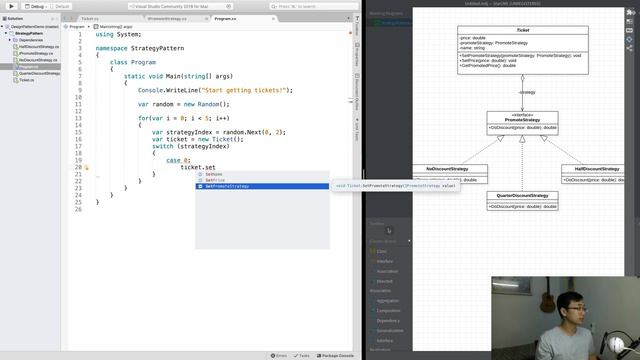Click the error marker in editor scrollbar

point(350,33)
